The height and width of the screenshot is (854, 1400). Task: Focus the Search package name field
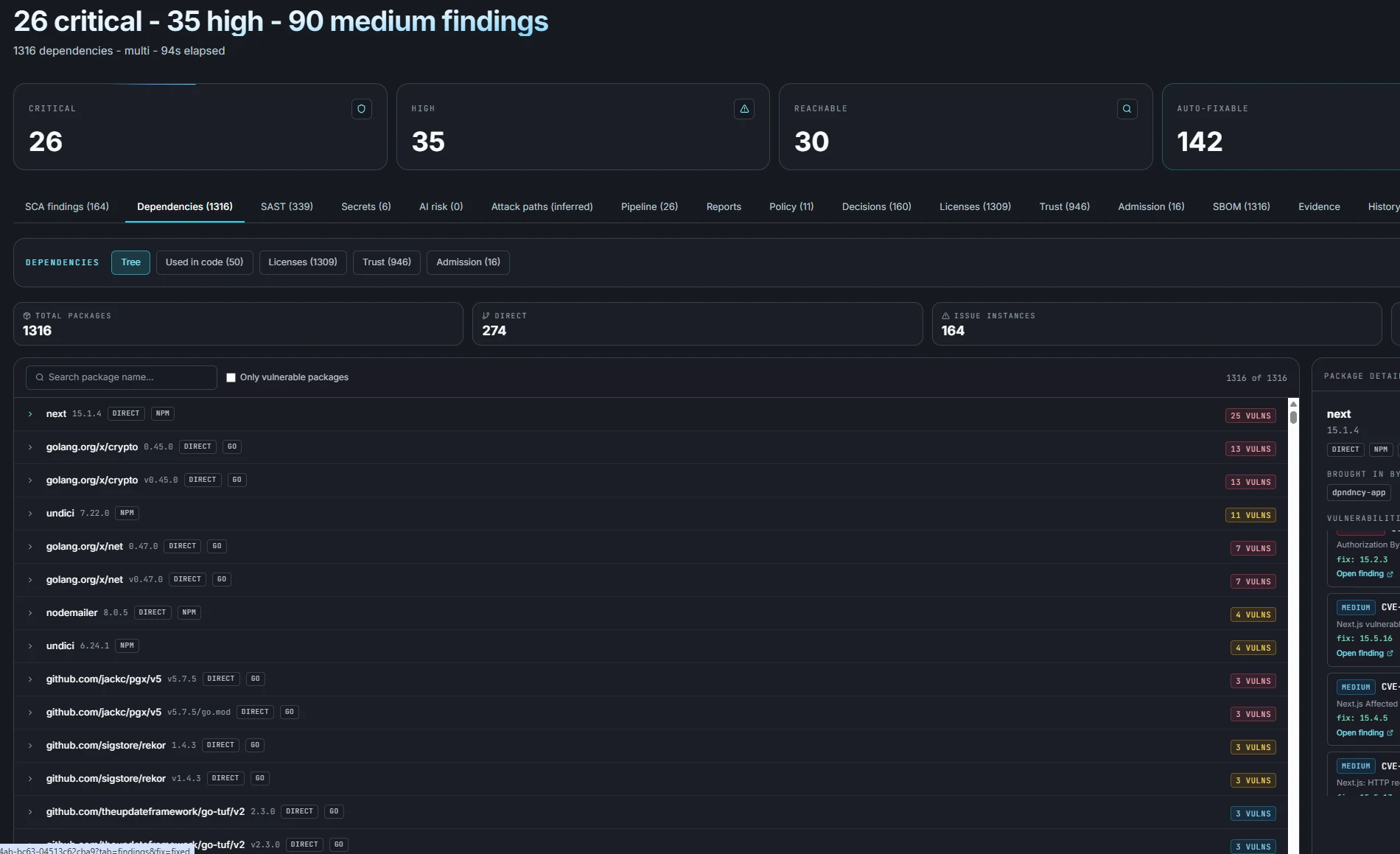pos(122,377)
